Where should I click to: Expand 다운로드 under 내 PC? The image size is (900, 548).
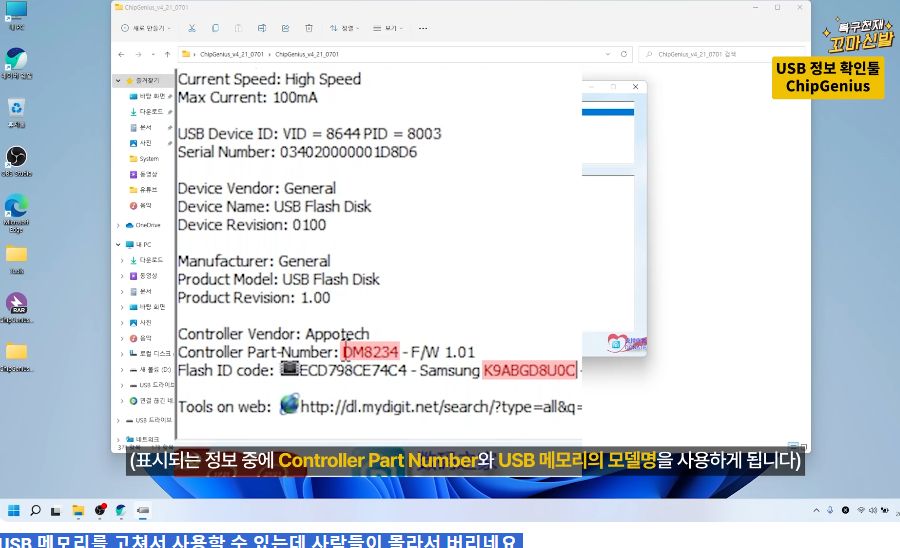122,261
